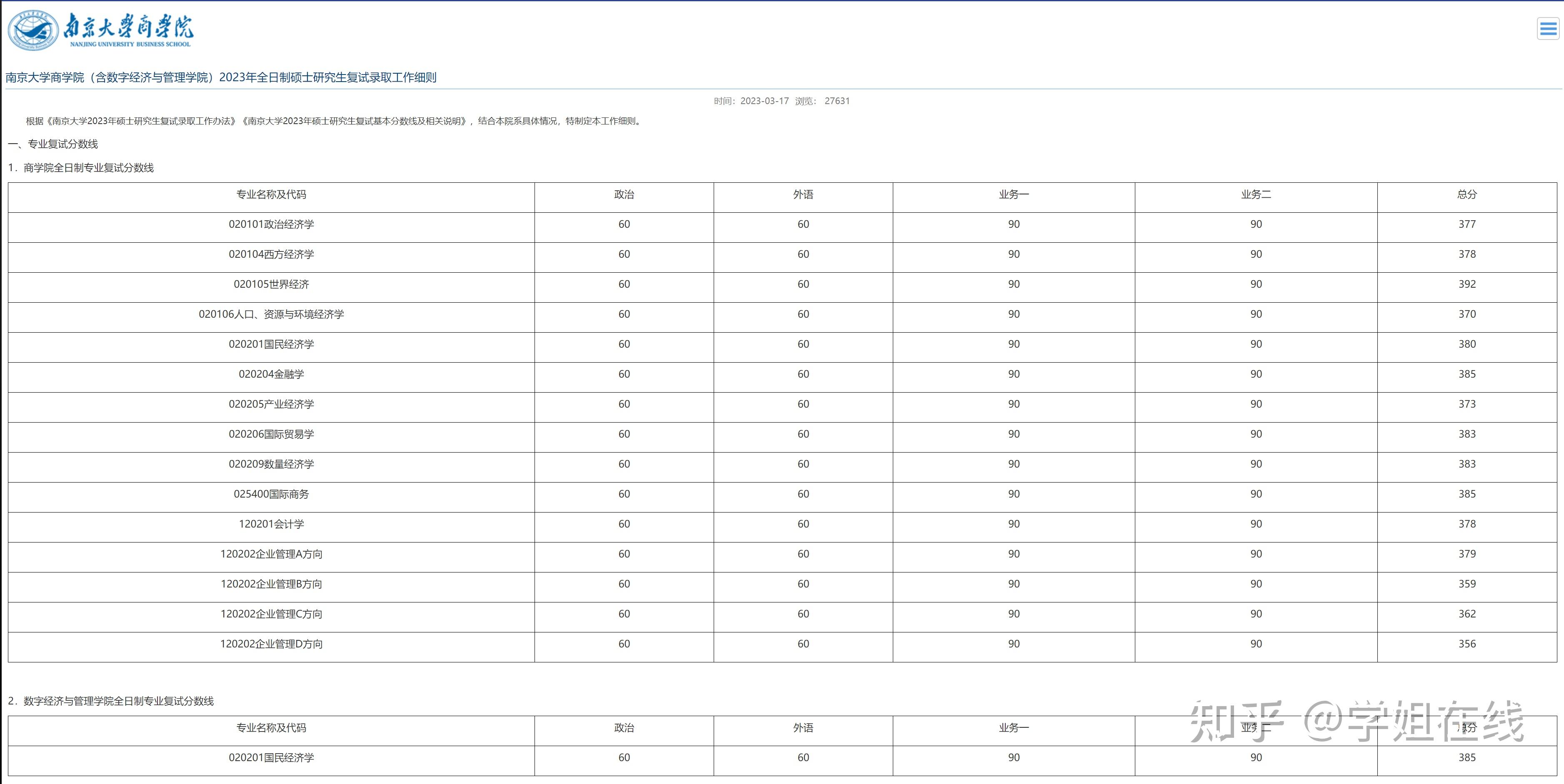
Task: Click the 025400国际商务 major cell
Action: click(x=271, y=495)
